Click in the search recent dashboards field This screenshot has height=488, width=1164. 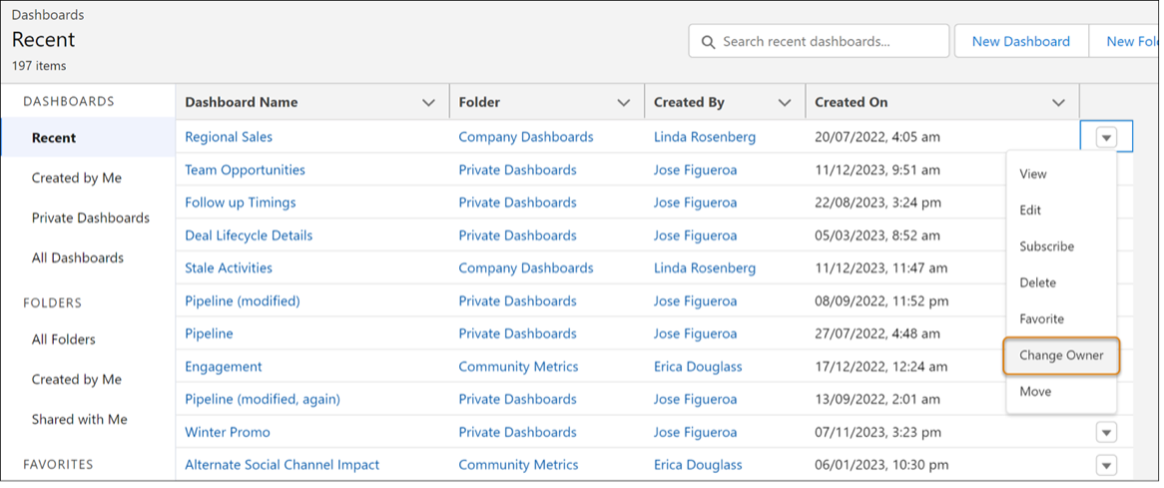pyautogui.click(x=830, y=42)
